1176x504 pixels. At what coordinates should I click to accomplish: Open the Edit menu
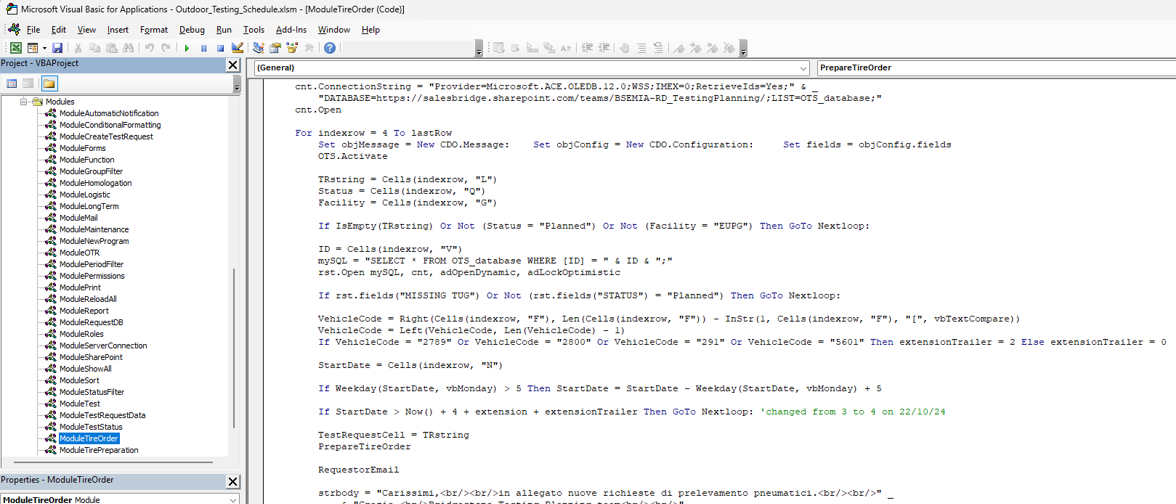58,30
